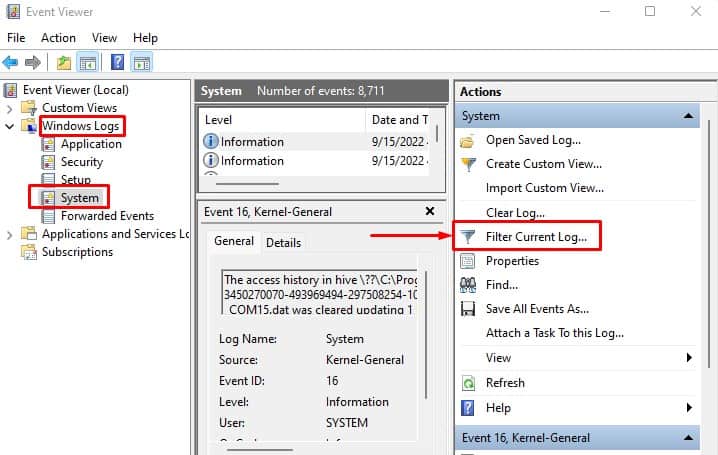The image size is (718, 455).
Task: Select the System log in tree
Action: (80, 198)
